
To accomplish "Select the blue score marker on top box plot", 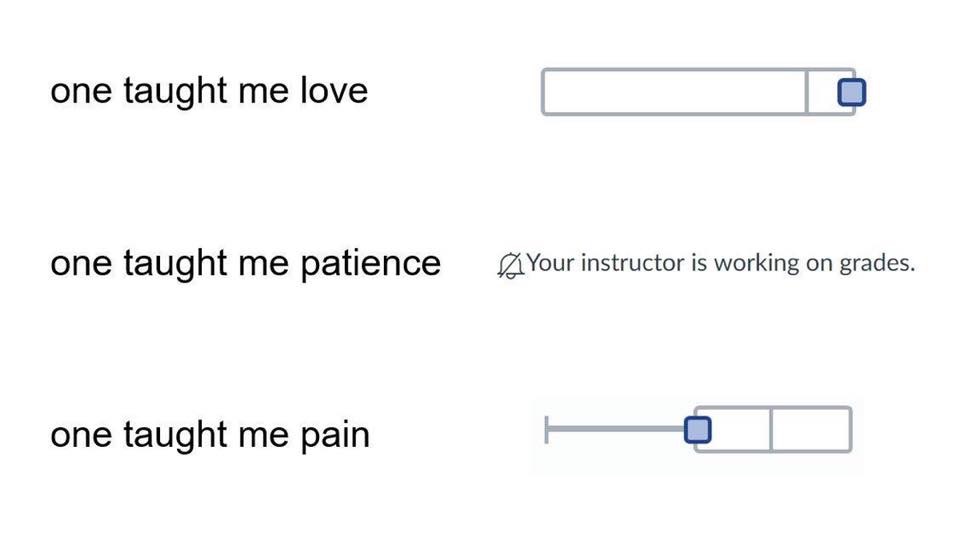I will coord(852,92).
